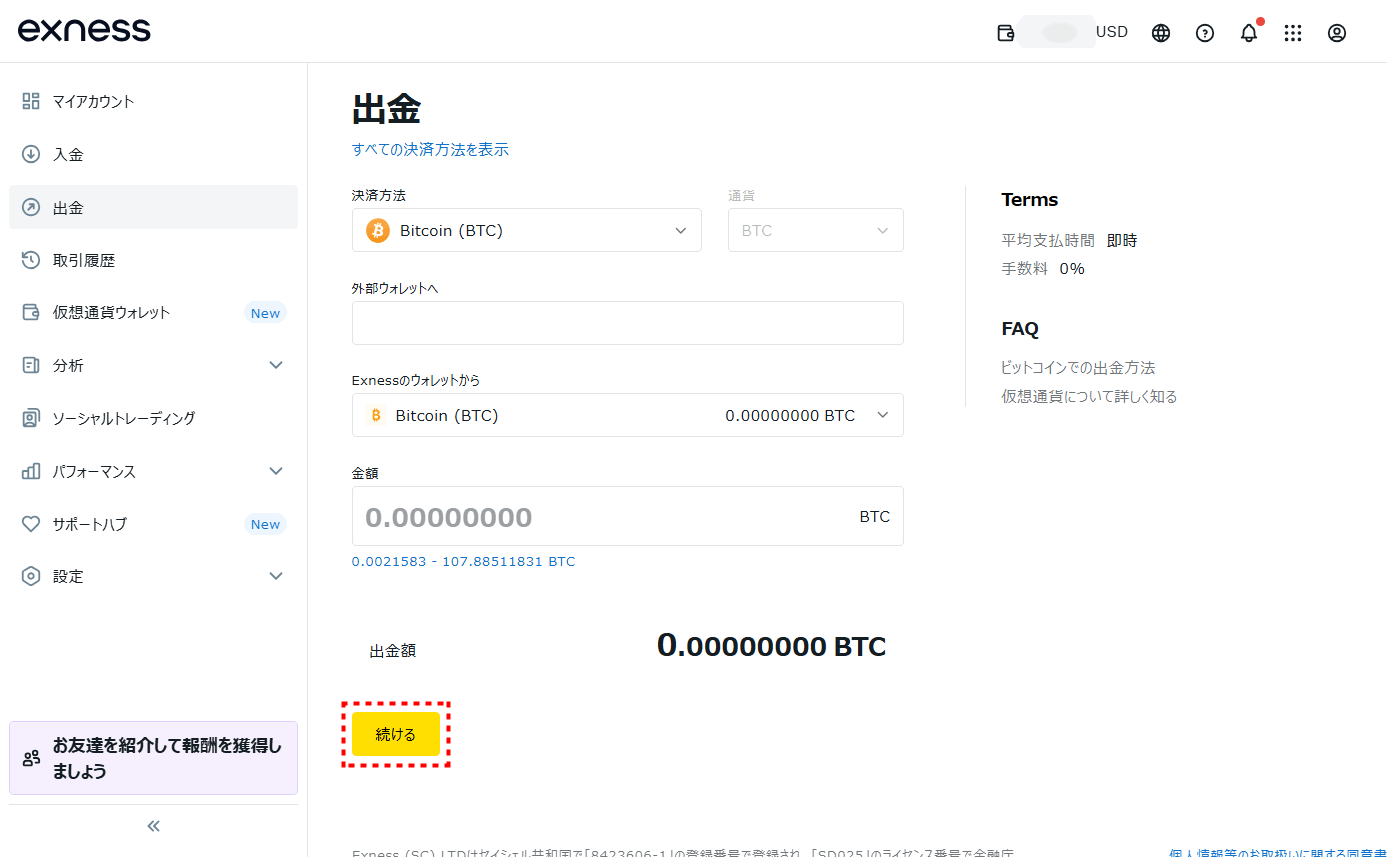1387x857 pixels.
Task: Go to 入金 in sidebar
Action: click(x=154, y=154)
